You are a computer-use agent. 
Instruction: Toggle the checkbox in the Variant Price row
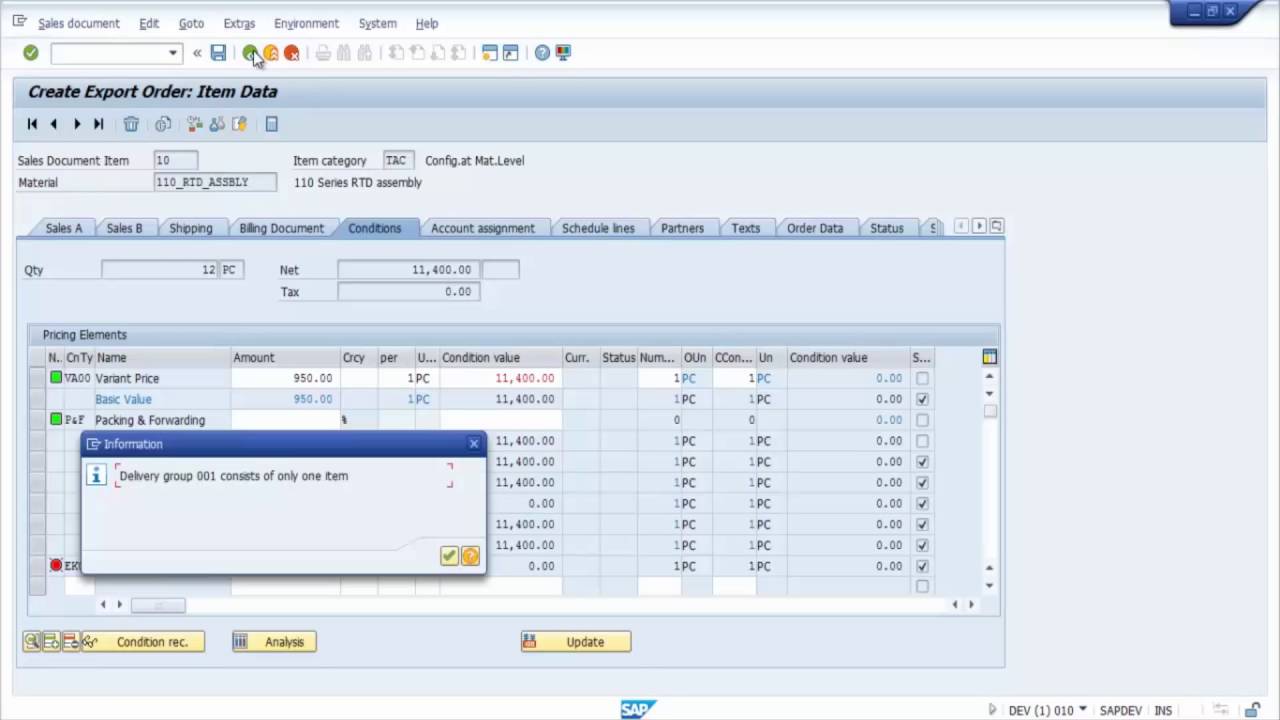(x=922, y=378)
